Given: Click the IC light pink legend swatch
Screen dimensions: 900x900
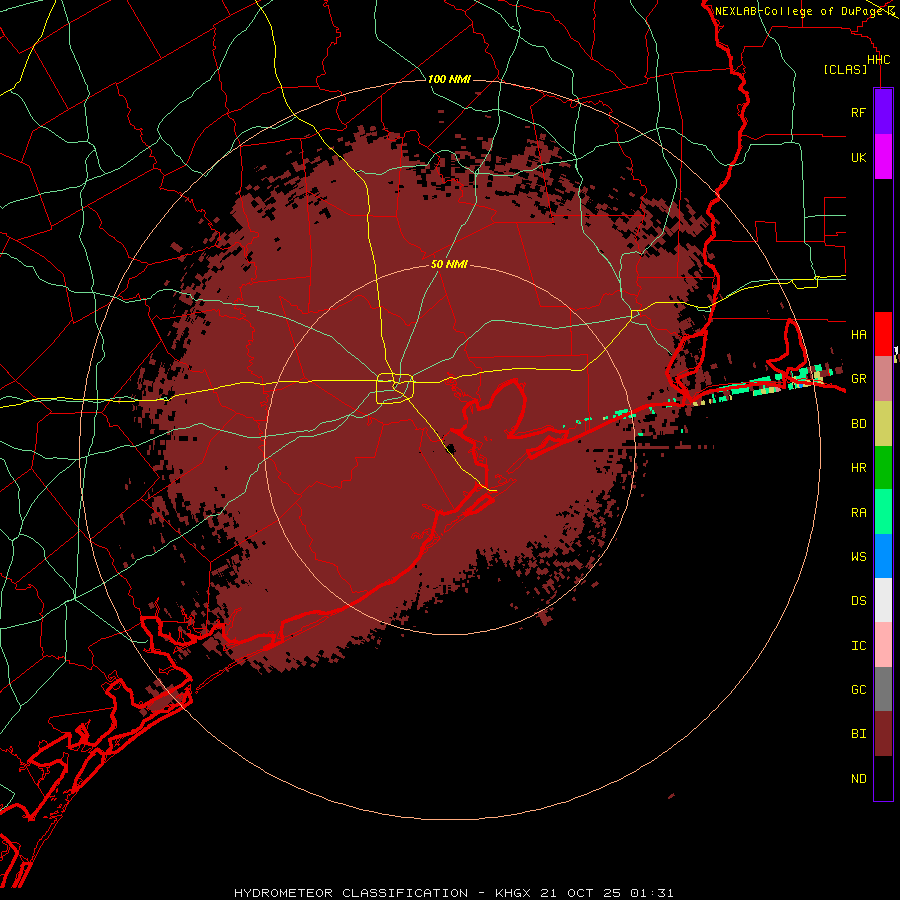Looking at the screenshot, I should [883, 645].
